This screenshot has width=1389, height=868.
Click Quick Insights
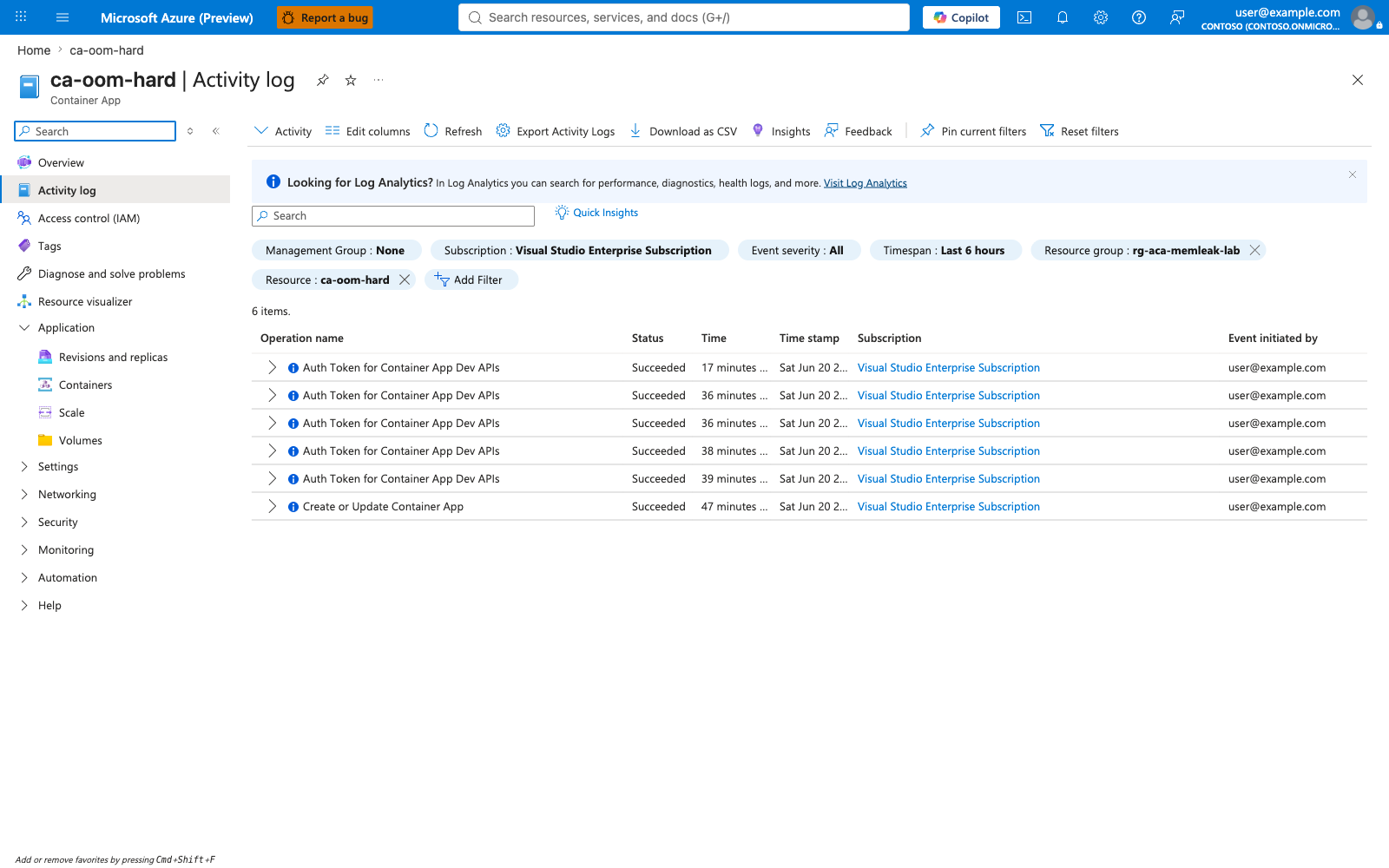pyautogui.click(x=596, y=213)
